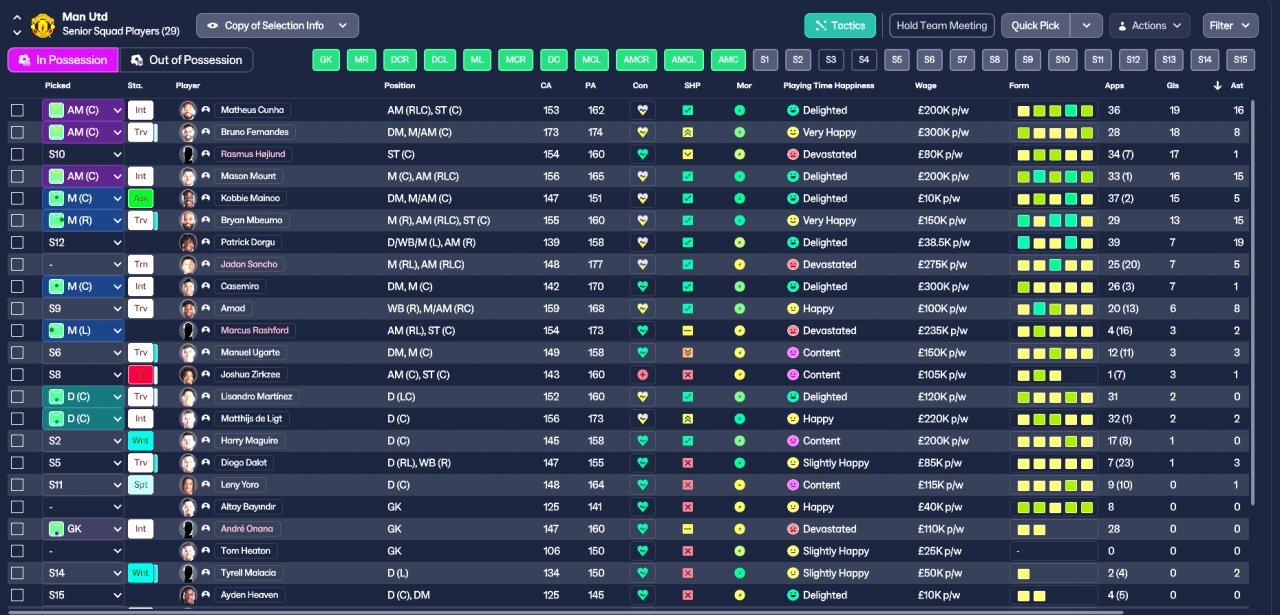Click Diogo Dalot's red X sharpness icon
Screen dimensions: 1280x615
(x=687, y=462)
